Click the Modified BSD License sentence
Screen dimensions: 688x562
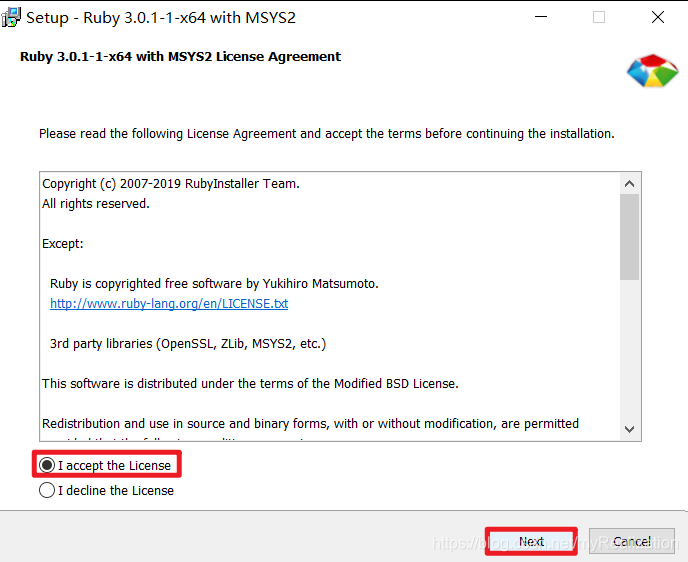pos(250,383)
